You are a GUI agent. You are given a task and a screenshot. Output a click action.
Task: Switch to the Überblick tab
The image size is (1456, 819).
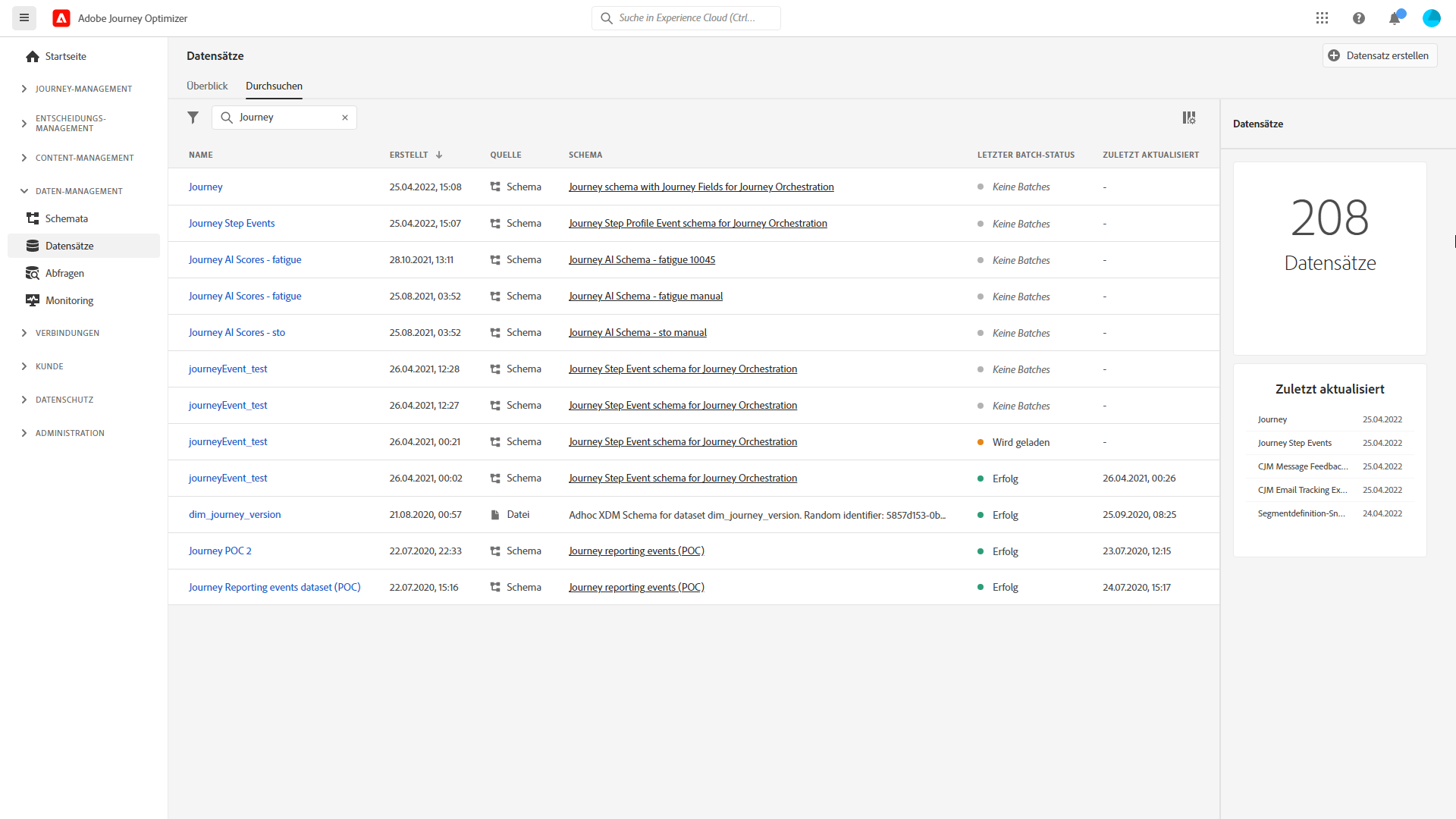click(207, 86)
